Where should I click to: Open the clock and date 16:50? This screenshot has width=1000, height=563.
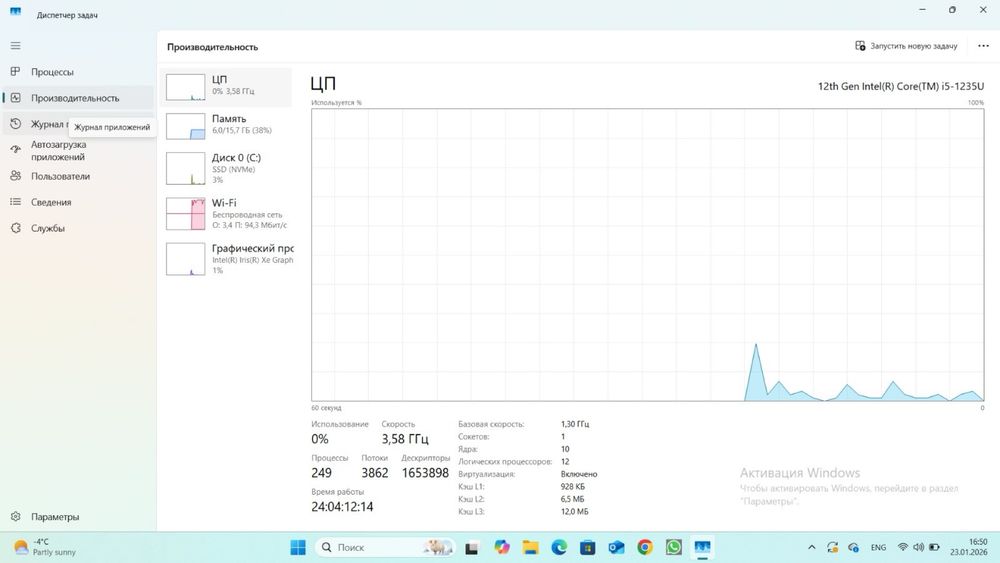click(968, 547)
